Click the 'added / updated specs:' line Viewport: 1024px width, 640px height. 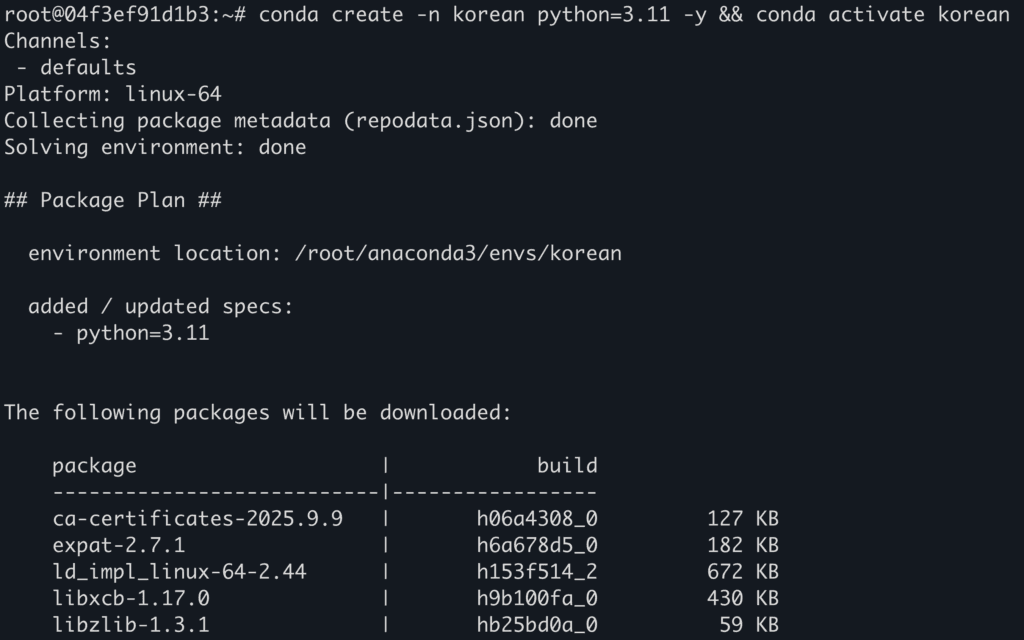160,306
